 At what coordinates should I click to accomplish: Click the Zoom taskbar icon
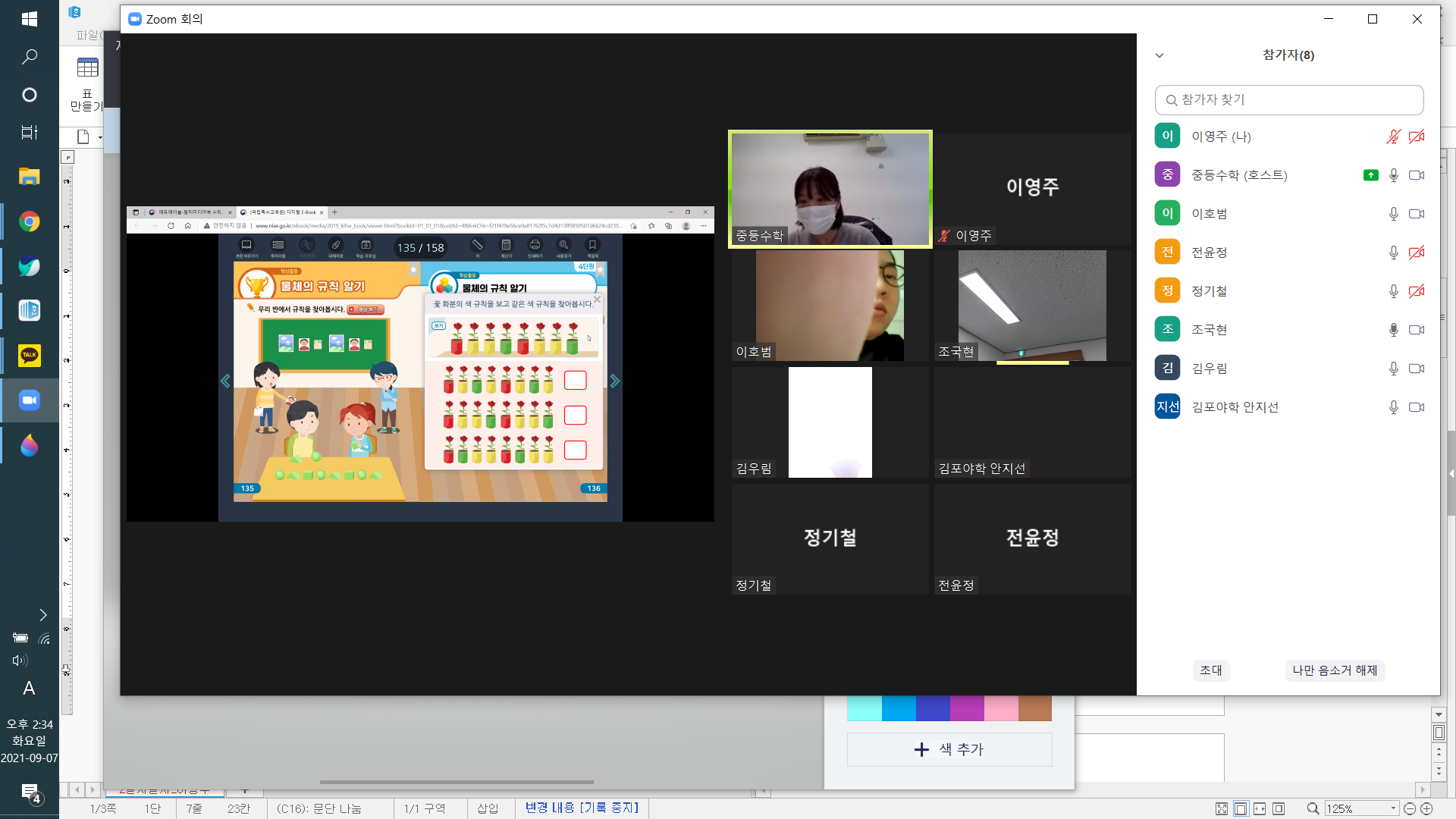click(x=30, y=400)
